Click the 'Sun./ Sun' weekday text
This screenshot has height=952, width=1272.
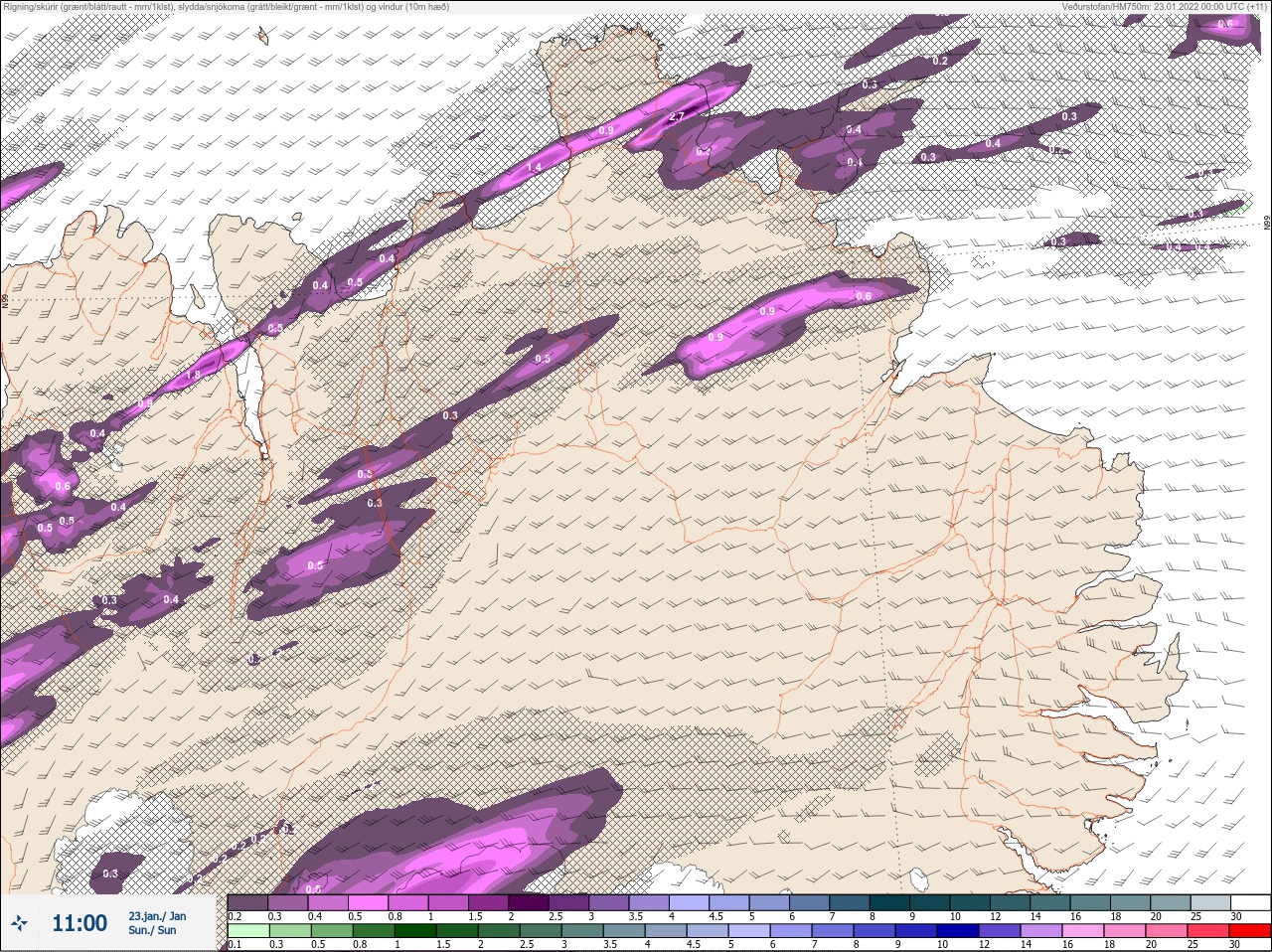point(152,930)
